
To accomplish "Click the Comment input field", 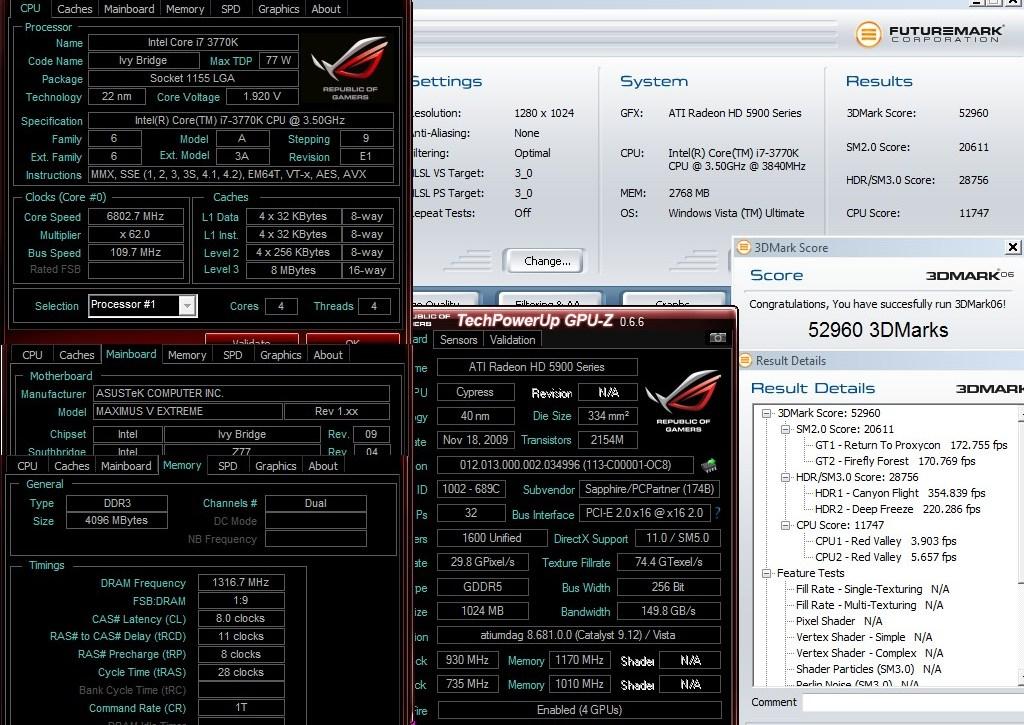I will [913, 702].
